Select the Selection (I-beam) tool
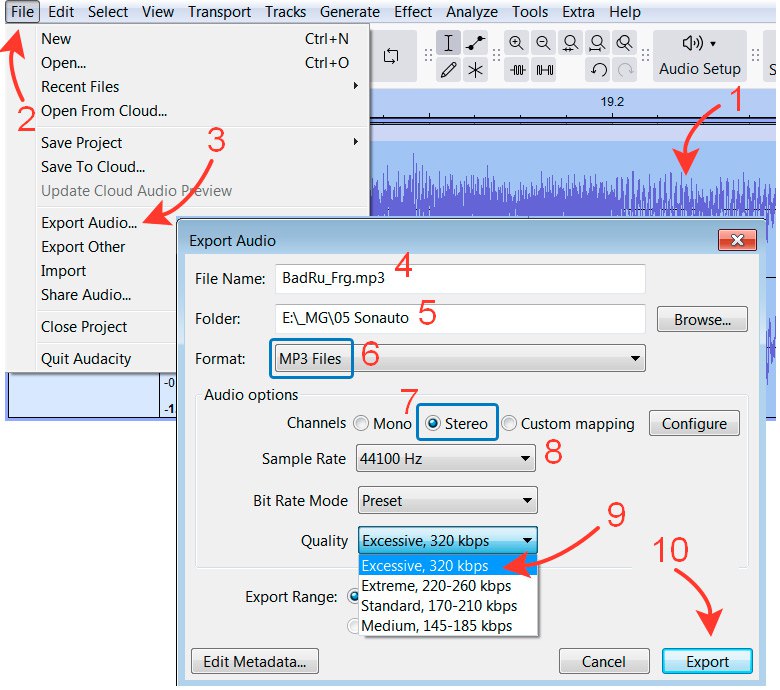The width and height of the screenshot is (780, 690). [448, 43]
